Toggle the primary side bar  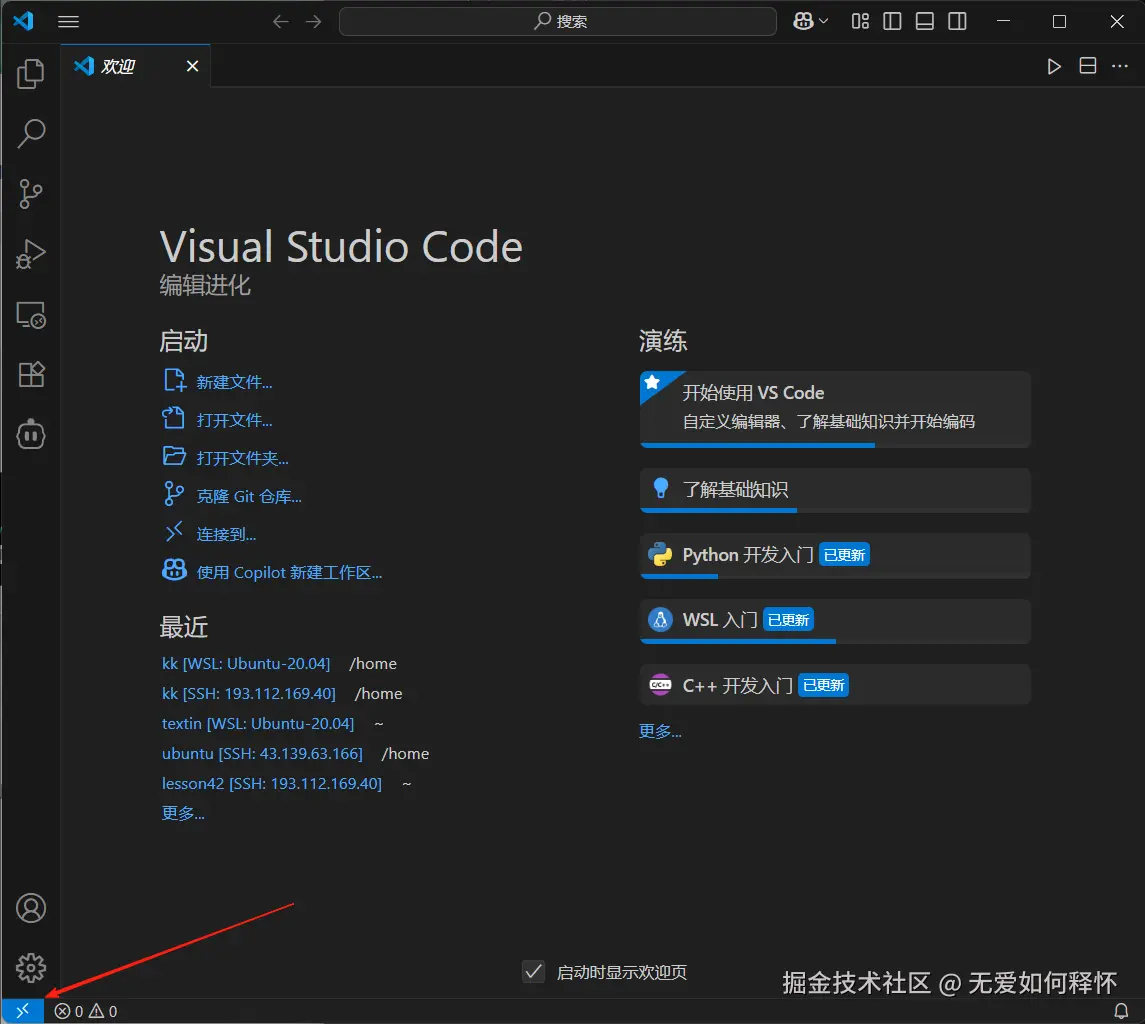892,21
